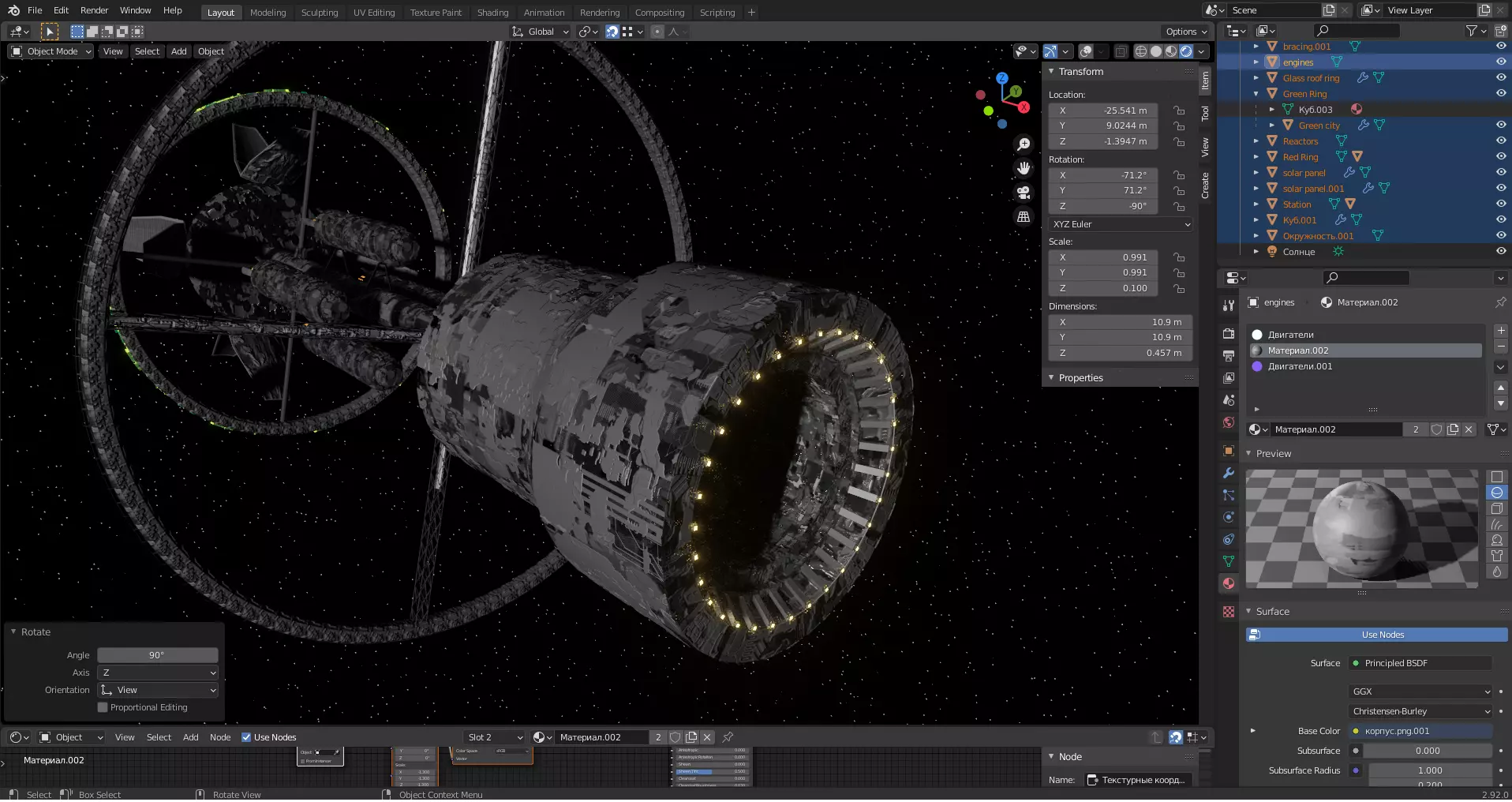The width and height of the screenshot is (1512, 802).
Task: Toggle fake user shield in node editor header
Action: pos(676,737)
